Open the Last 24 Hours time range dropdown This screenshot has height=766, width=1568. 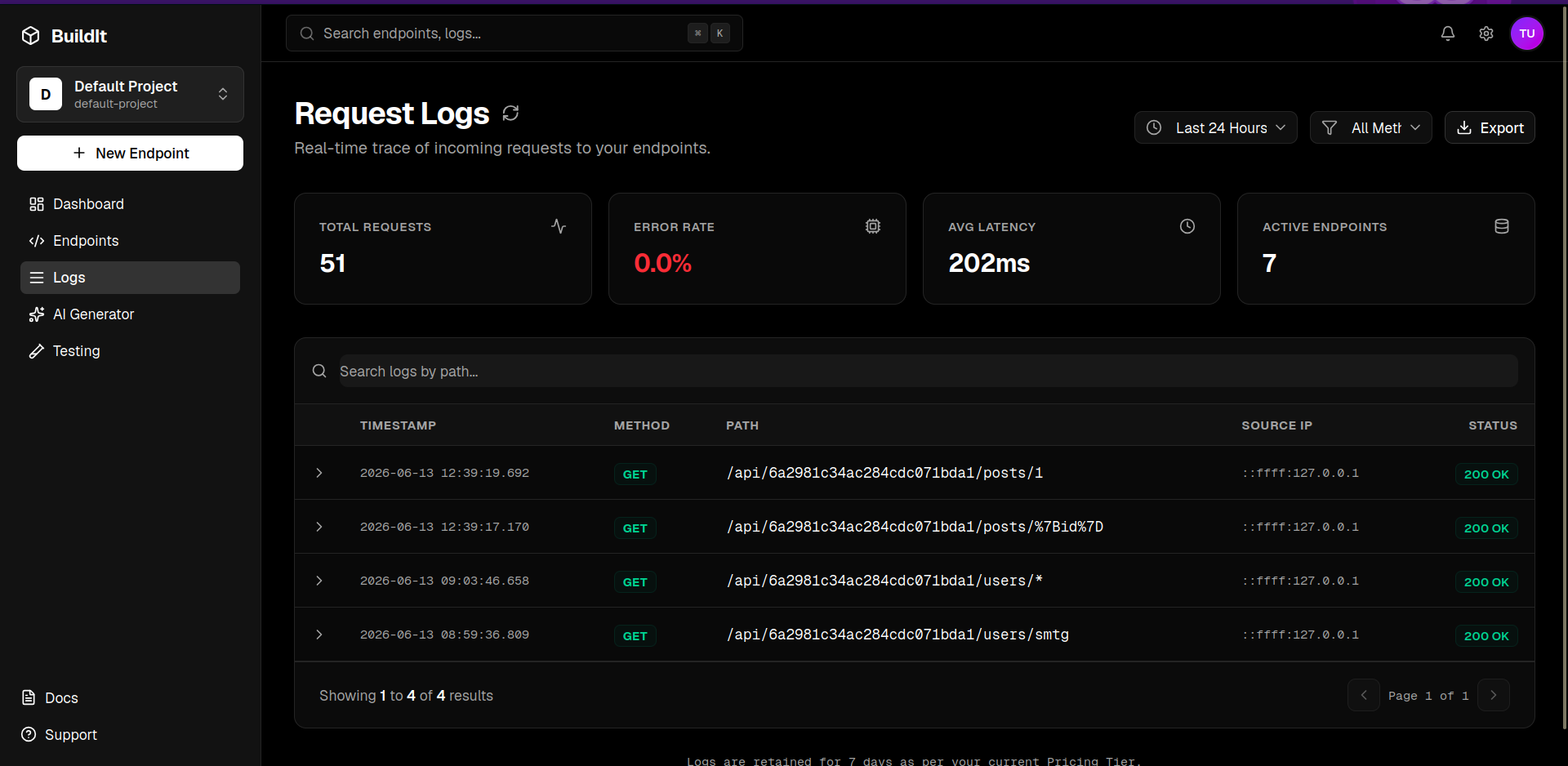pos(1215,127)
